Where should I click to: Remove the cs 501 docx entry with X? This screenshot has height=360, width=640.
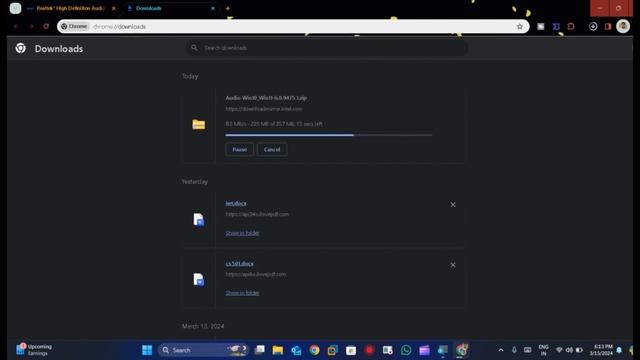[453, 265]
